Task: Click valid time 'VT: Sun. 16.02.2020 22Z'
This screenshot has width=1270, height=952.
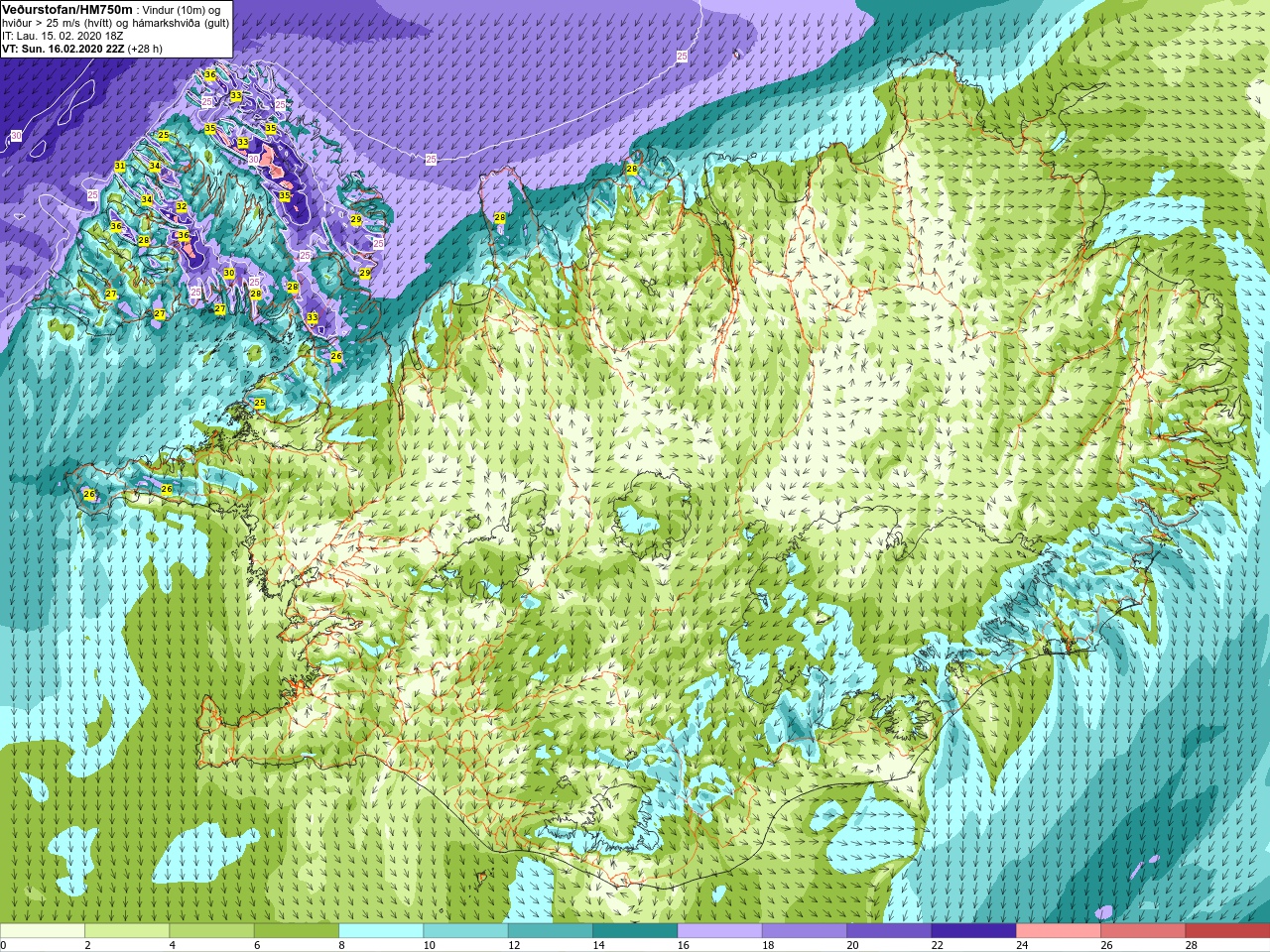Action: coord(63,48)
